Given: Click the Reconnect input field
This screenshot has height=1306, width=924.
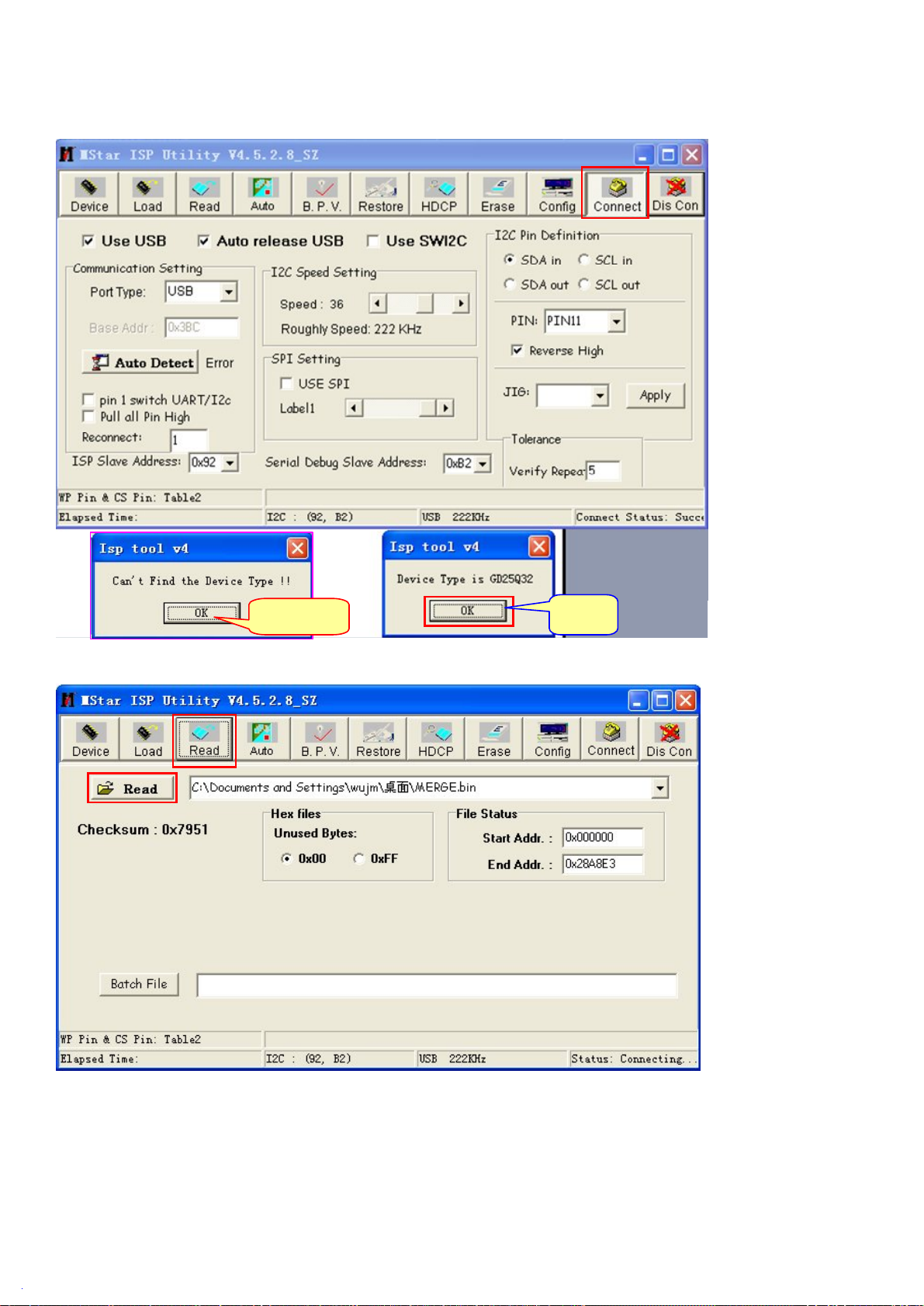Looking at the screenshot, I should (x=189, y=440).
